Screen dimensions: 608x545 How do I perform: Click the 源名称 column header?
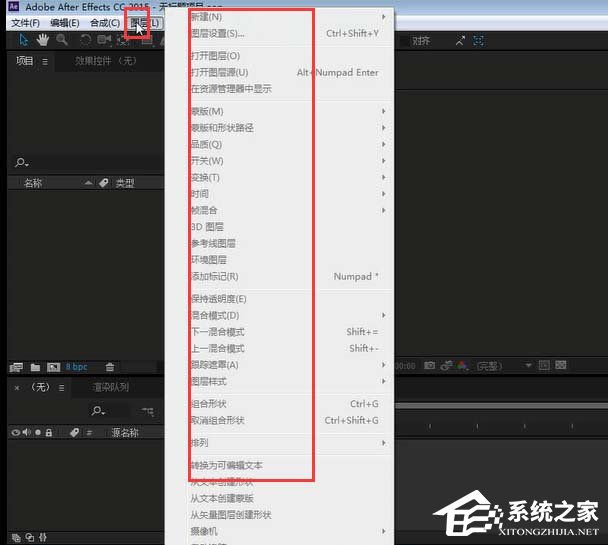pyautogui.click(x=125, y=433)
